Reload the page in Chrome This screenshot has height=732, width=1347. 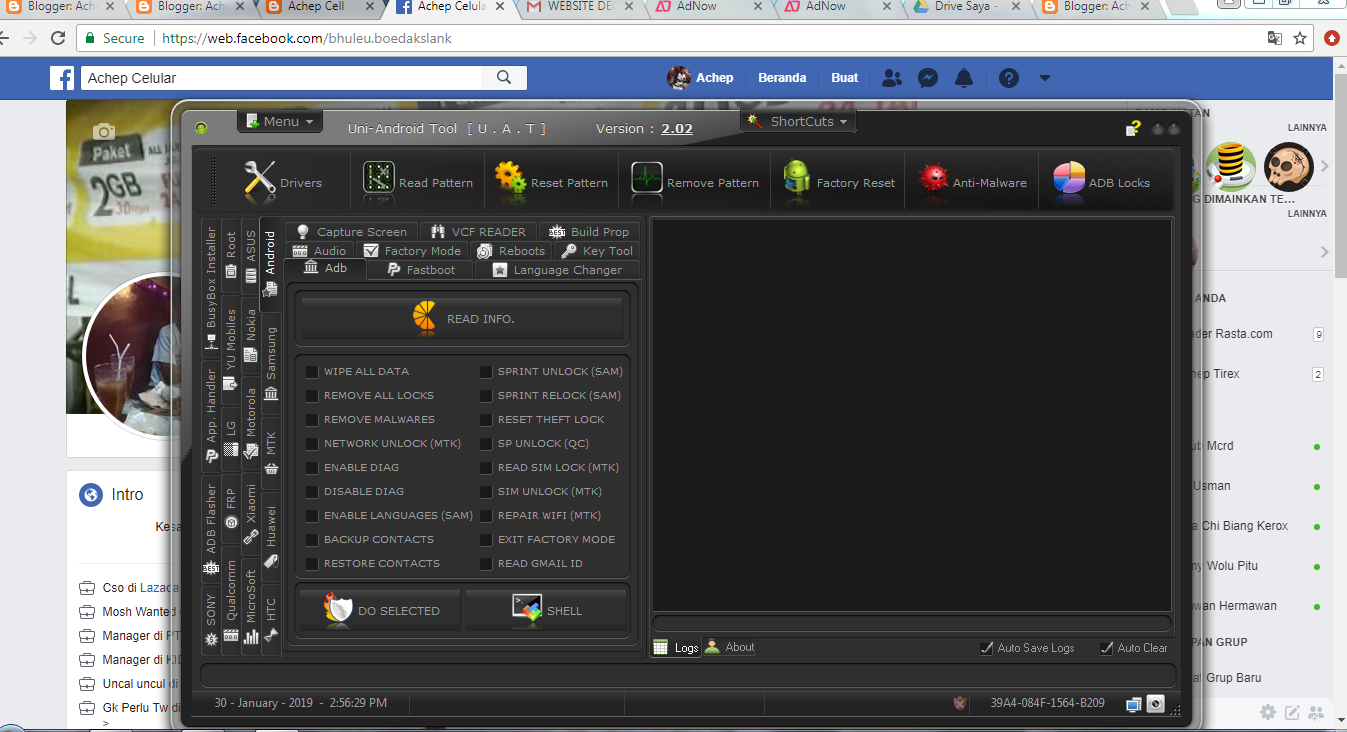tap(58, 38)
